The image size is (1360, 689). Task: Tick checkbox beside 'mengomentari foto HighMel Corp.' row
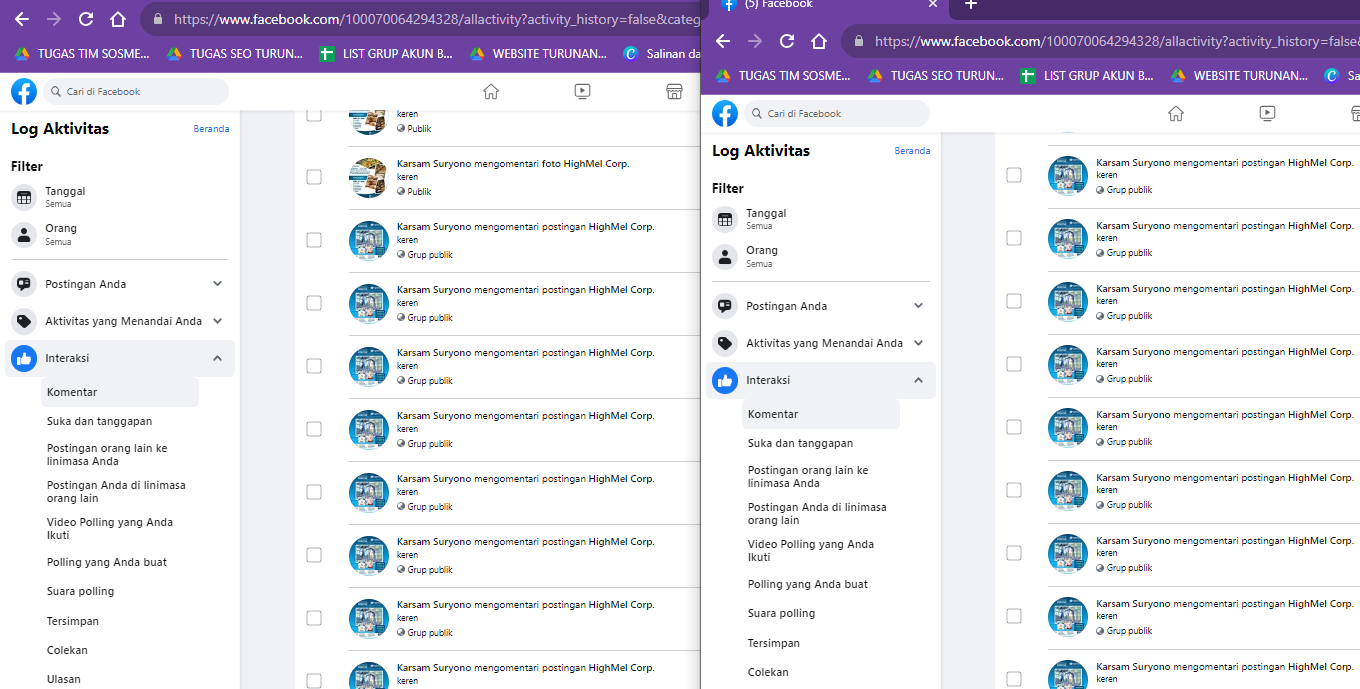pos(314,177)
